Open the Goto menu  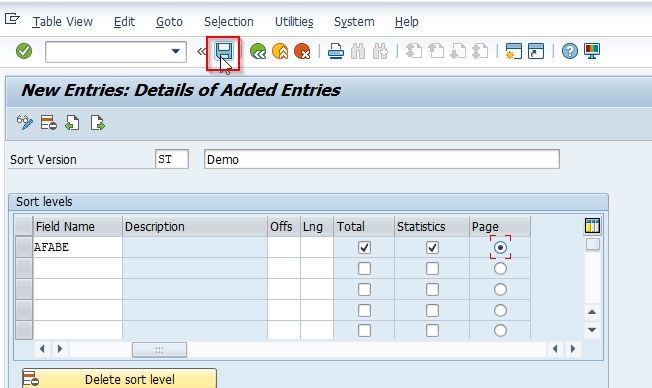169,22
